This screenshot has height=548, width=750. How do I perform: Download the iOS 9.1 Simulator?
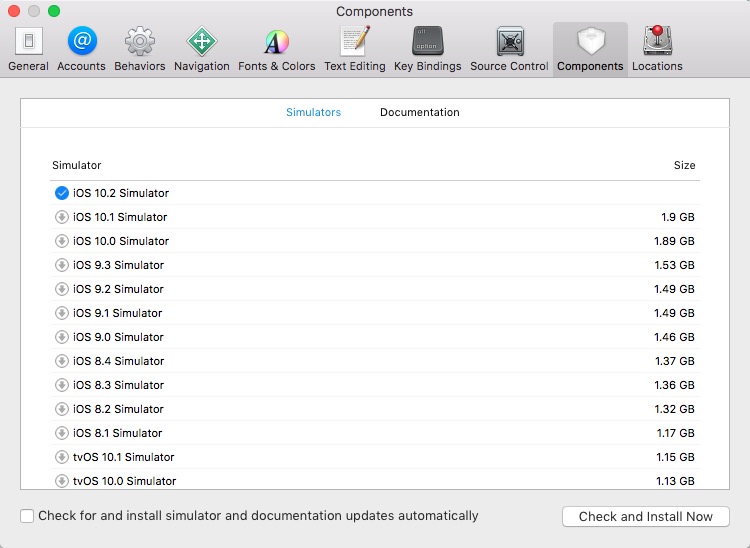[62, 313]
